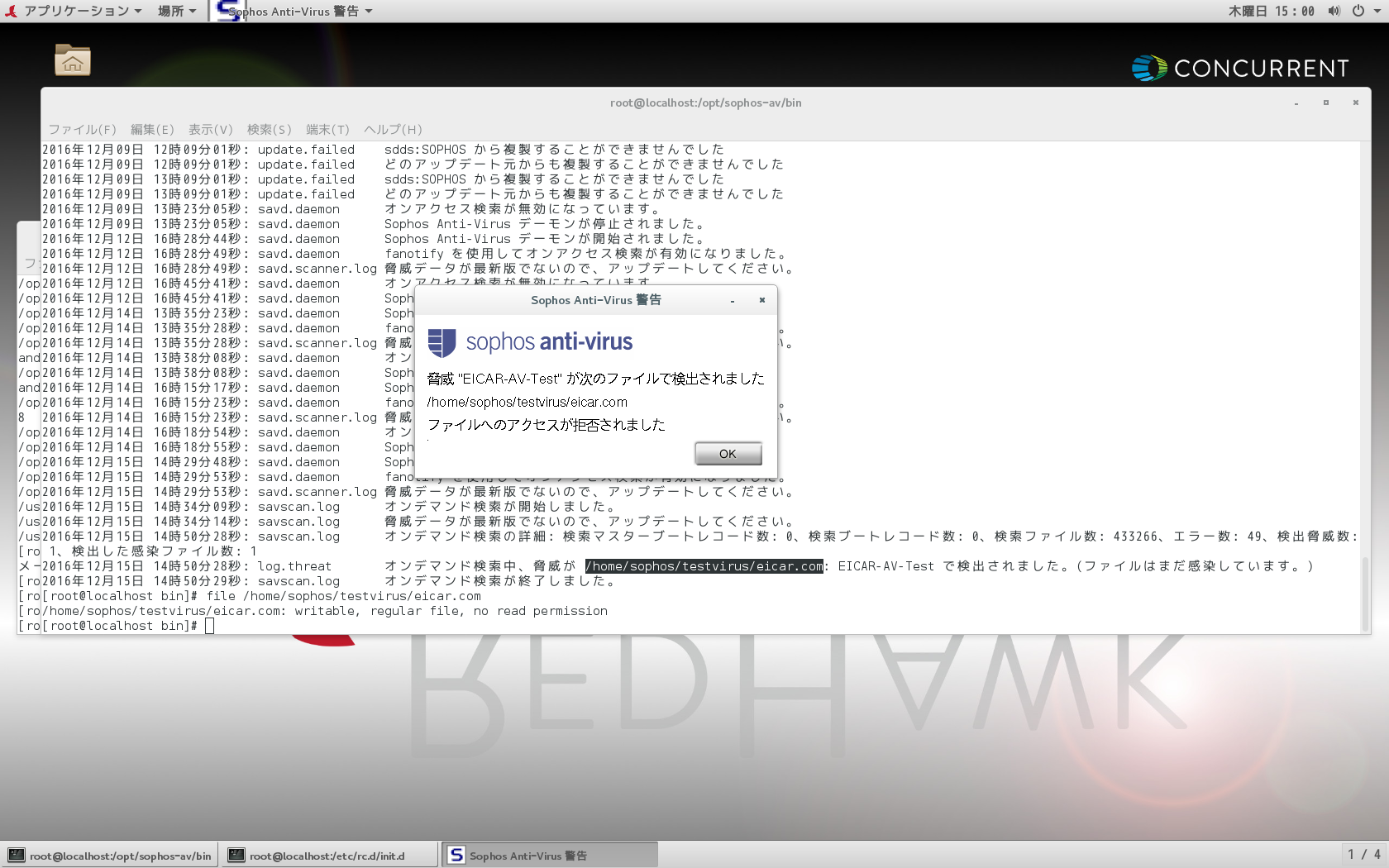Close the Sophos Anti-Virus warning dialog
Viewport: 1389px width, 868px height.
(762, 300)
